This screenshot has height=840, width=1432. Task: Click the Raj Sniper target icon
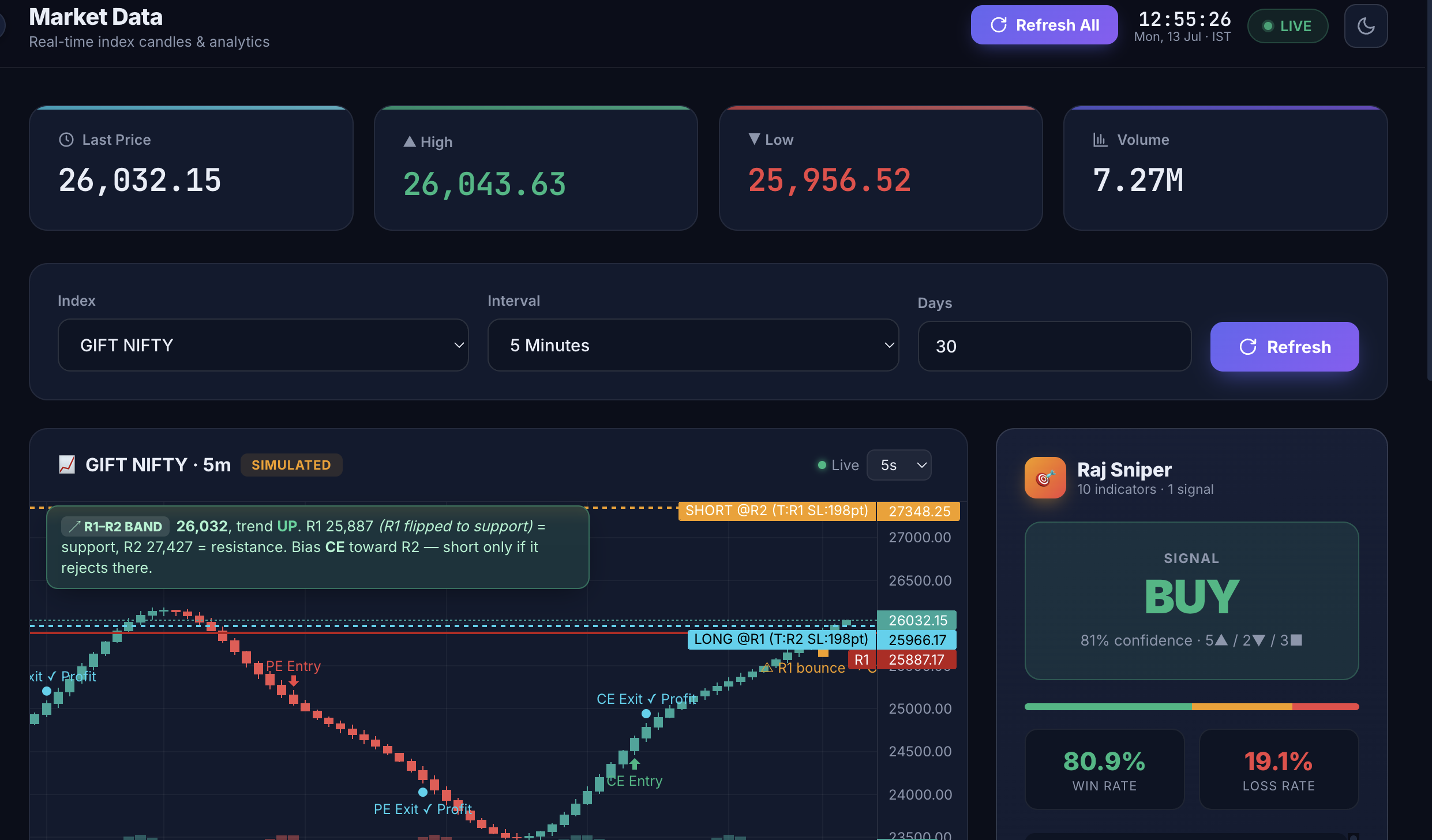[1045, 478]
